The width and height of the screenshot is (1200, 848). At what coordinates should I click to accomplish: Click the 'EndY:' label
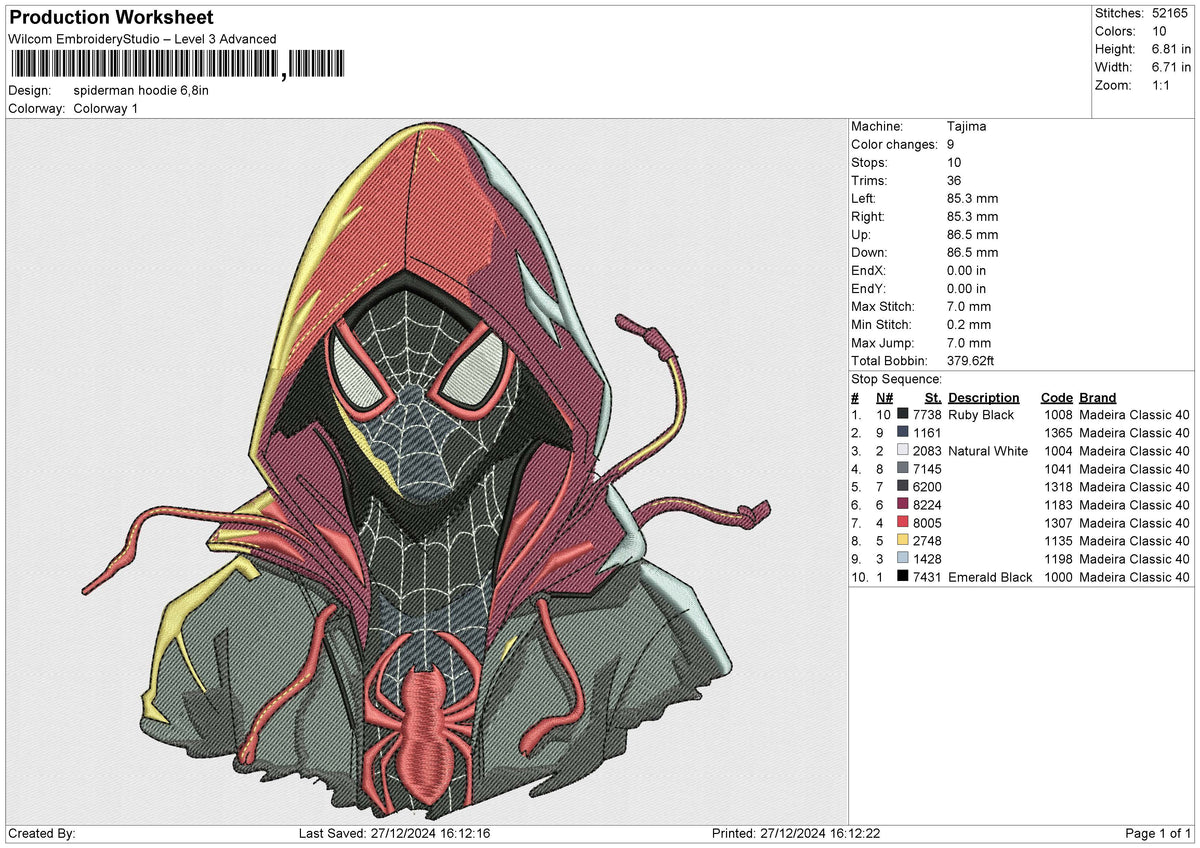(869, 289)
